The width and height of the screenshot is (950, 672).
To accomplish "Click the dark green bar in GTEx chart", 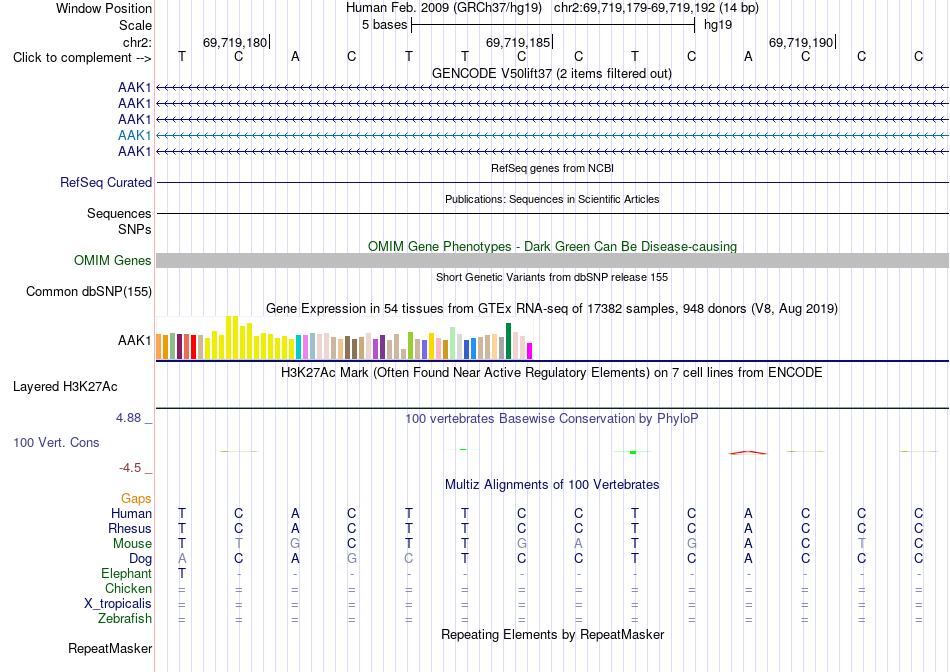I will coord(509,341).
